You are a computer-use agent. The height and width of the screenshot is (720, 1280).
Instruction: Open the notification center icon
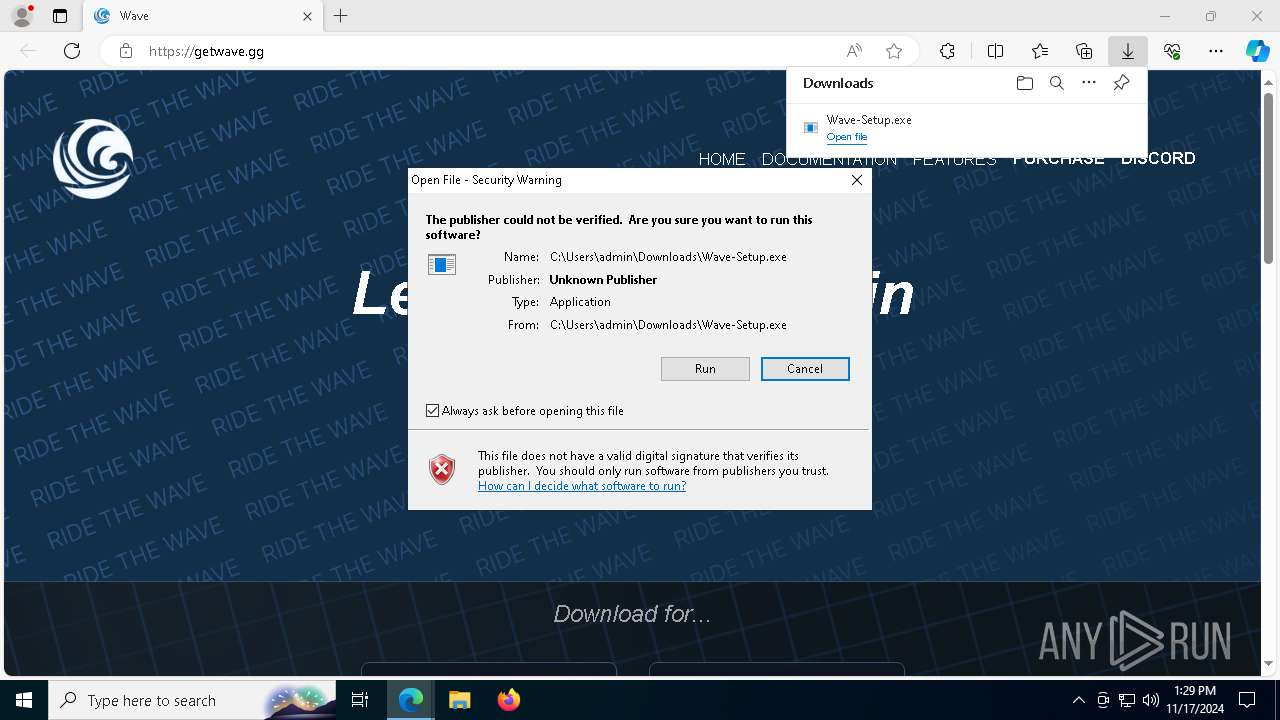pos(1247,700)
